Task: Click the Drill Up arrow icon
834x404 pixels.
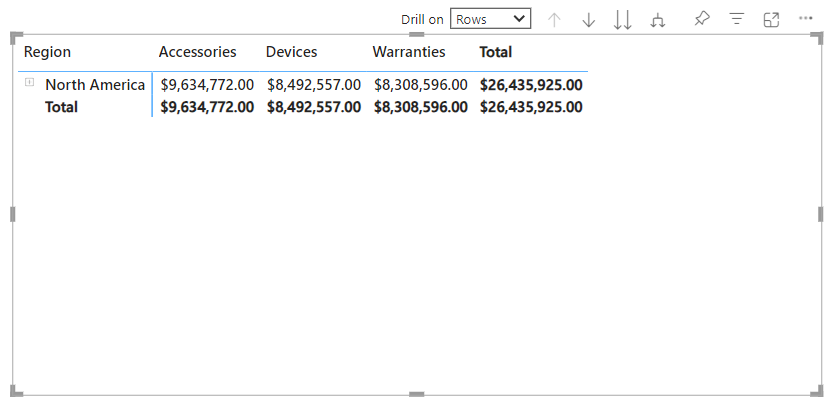Action: coord(555,20)
